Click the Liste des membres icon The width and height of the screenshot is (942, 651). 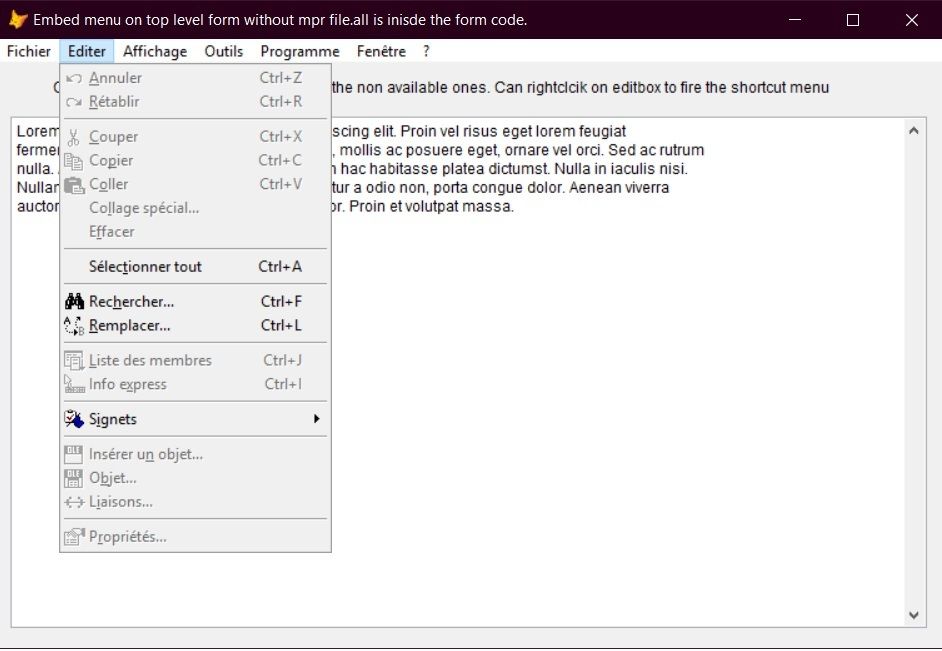tap(72, 360)
